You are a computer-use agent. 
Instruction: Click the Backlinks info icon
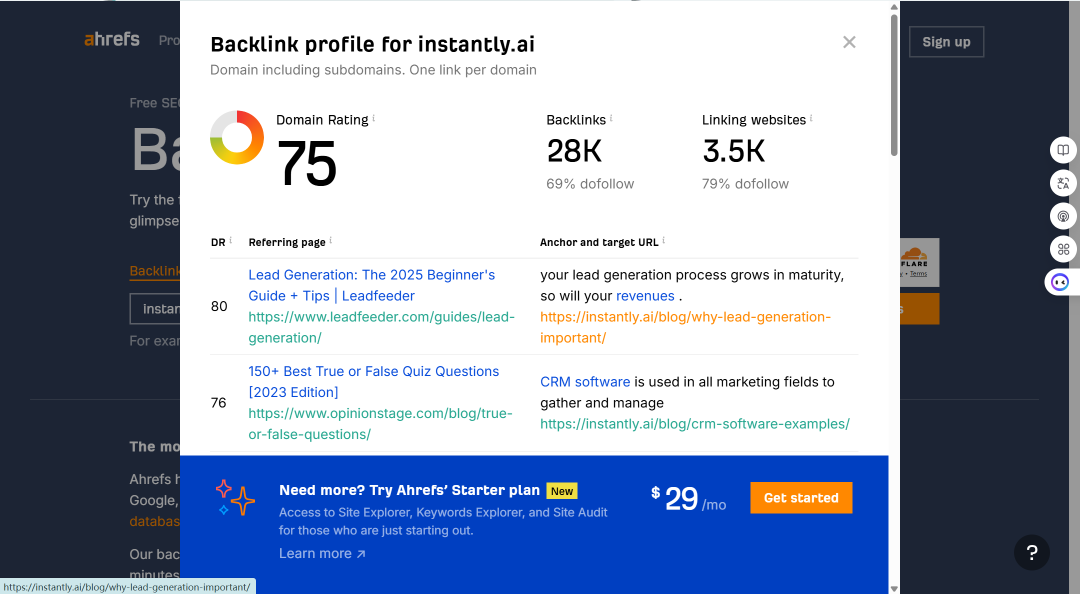[x=611, y=118]
